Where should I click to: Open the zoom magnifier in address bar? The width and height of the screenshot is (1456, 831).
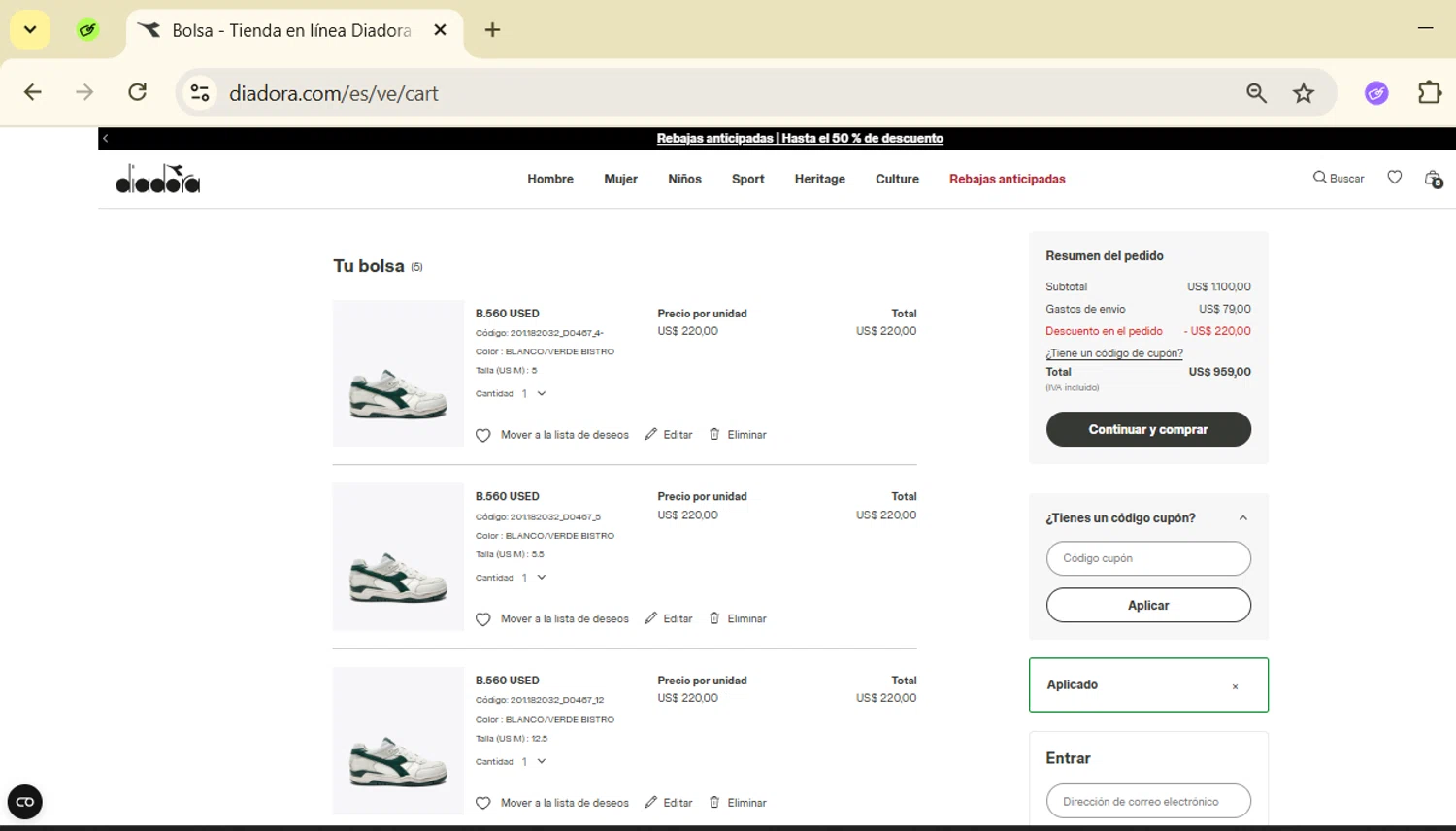pos(1256,93)
